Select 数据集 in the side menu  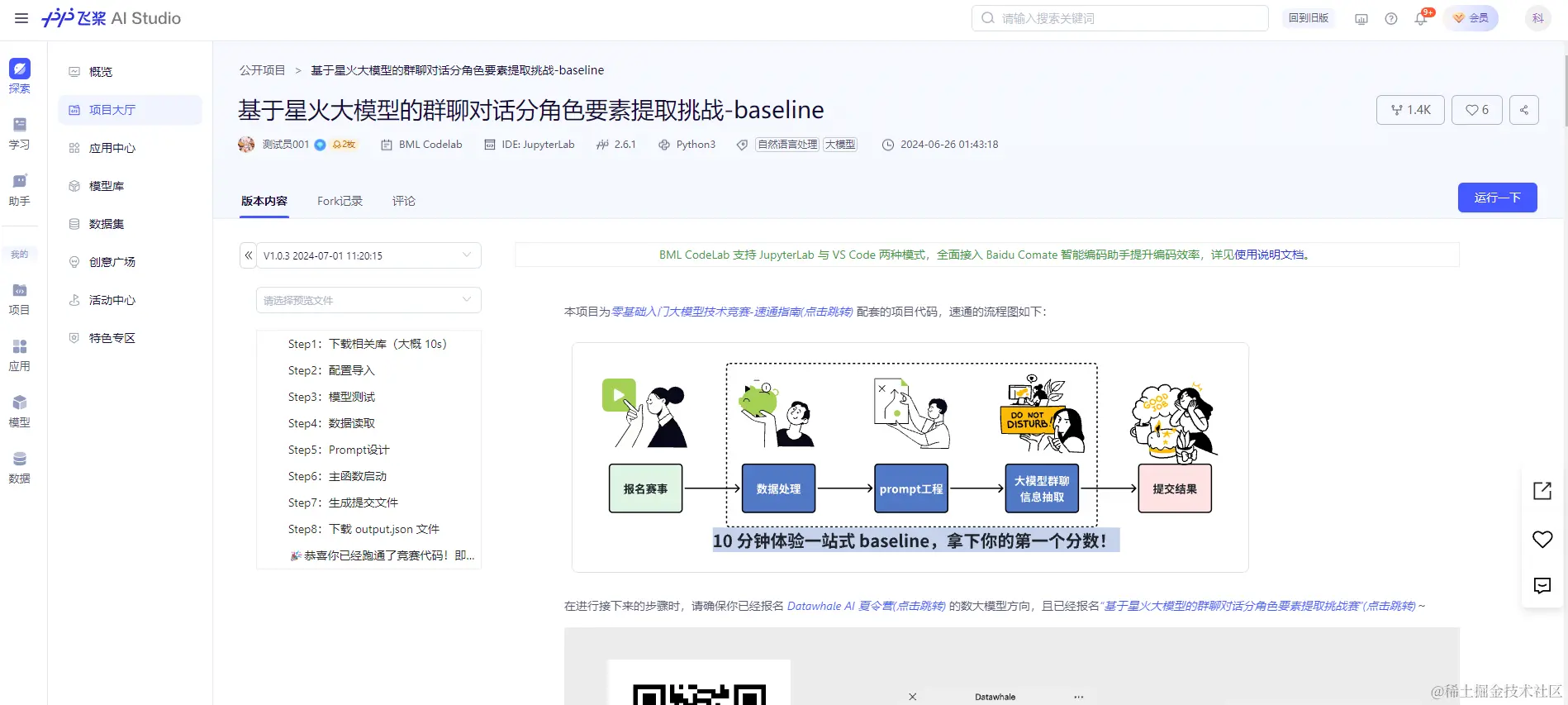click(130, 224)
